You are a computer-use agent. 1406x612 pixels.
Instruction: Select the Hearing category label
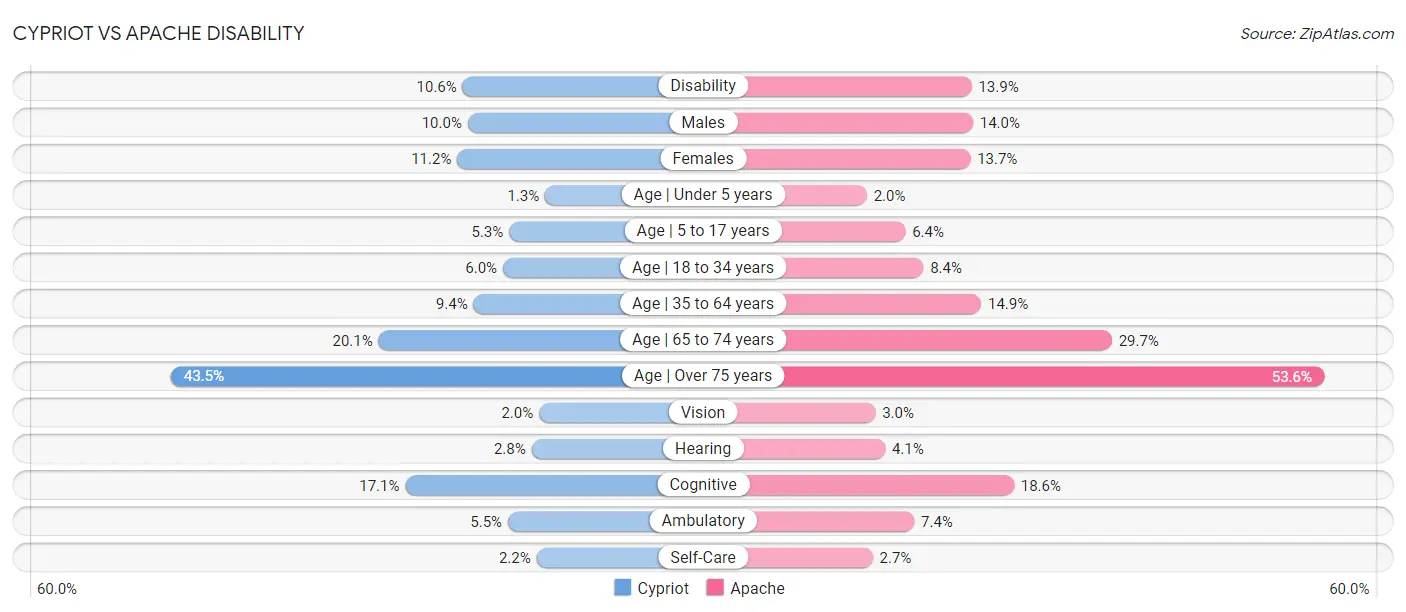tap(703, 449)
